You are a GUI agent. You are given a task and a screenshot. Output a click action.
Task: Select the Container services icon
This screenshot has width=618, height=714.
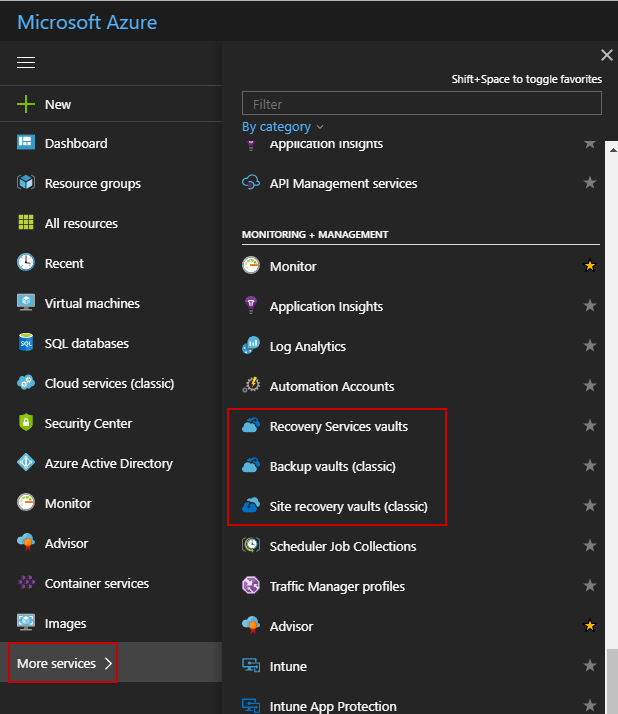tap(26, 583)
